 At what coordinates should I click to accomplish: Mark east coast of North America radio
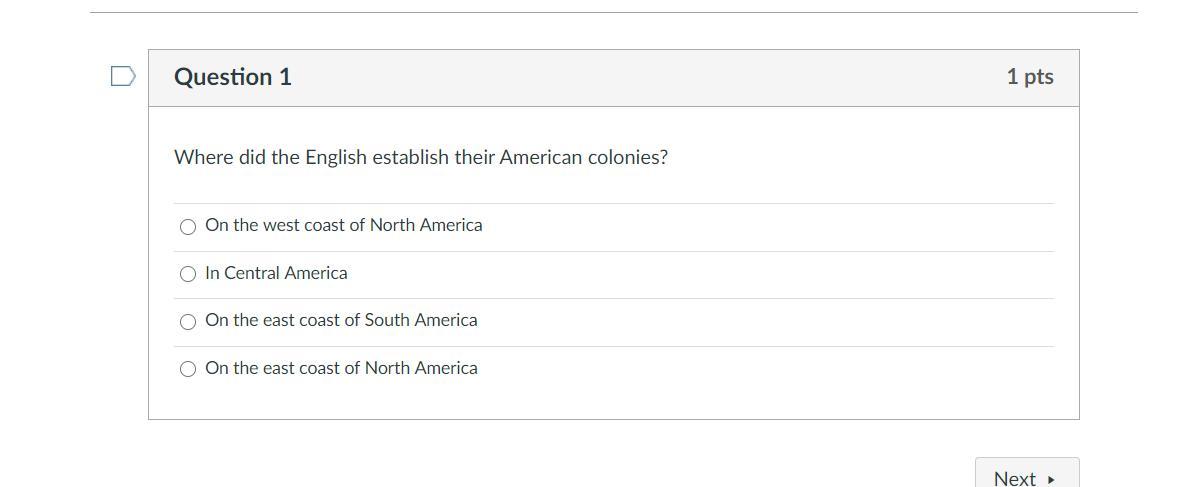click(x=188, y=369)
